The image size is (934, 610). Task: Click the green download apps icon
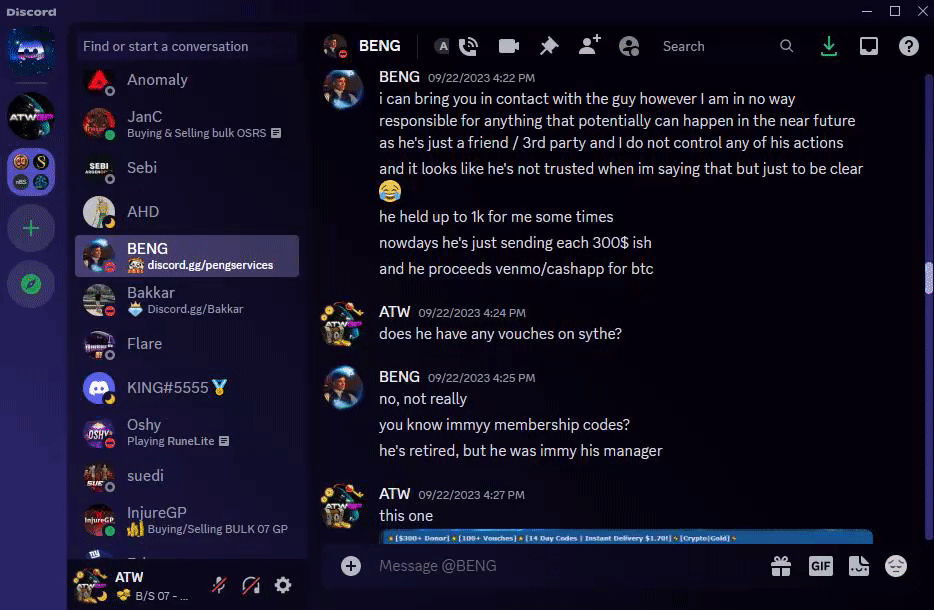click(x=829, y=46)
